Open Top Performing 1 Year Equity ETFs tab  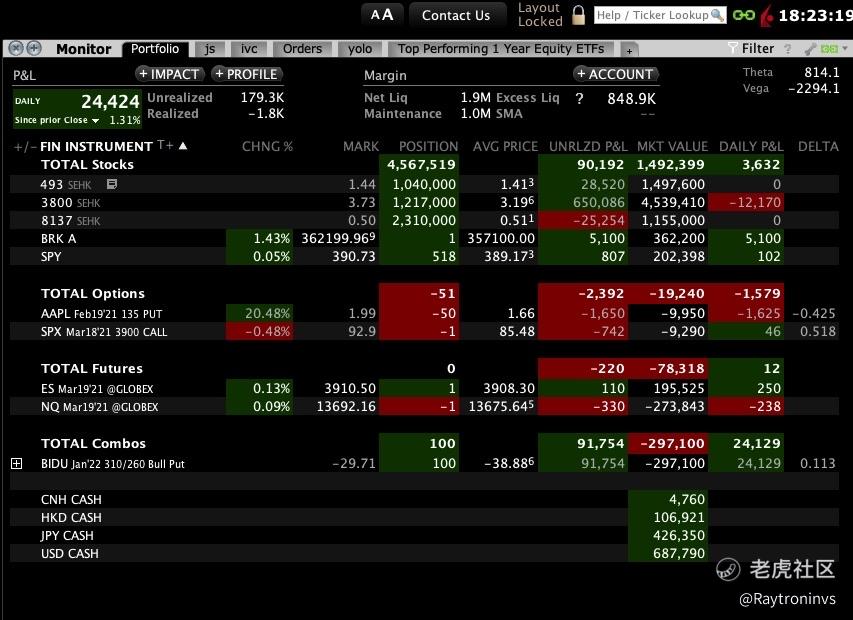click(x=501, y=49)
